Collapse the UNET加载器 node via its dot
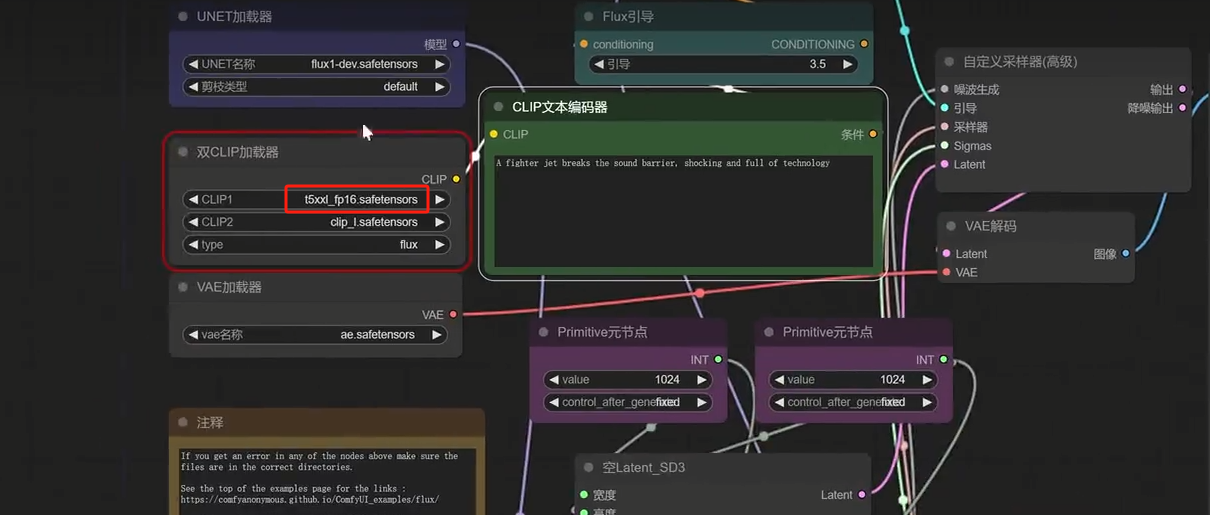1210x515 pixels. tap(183, 16)
